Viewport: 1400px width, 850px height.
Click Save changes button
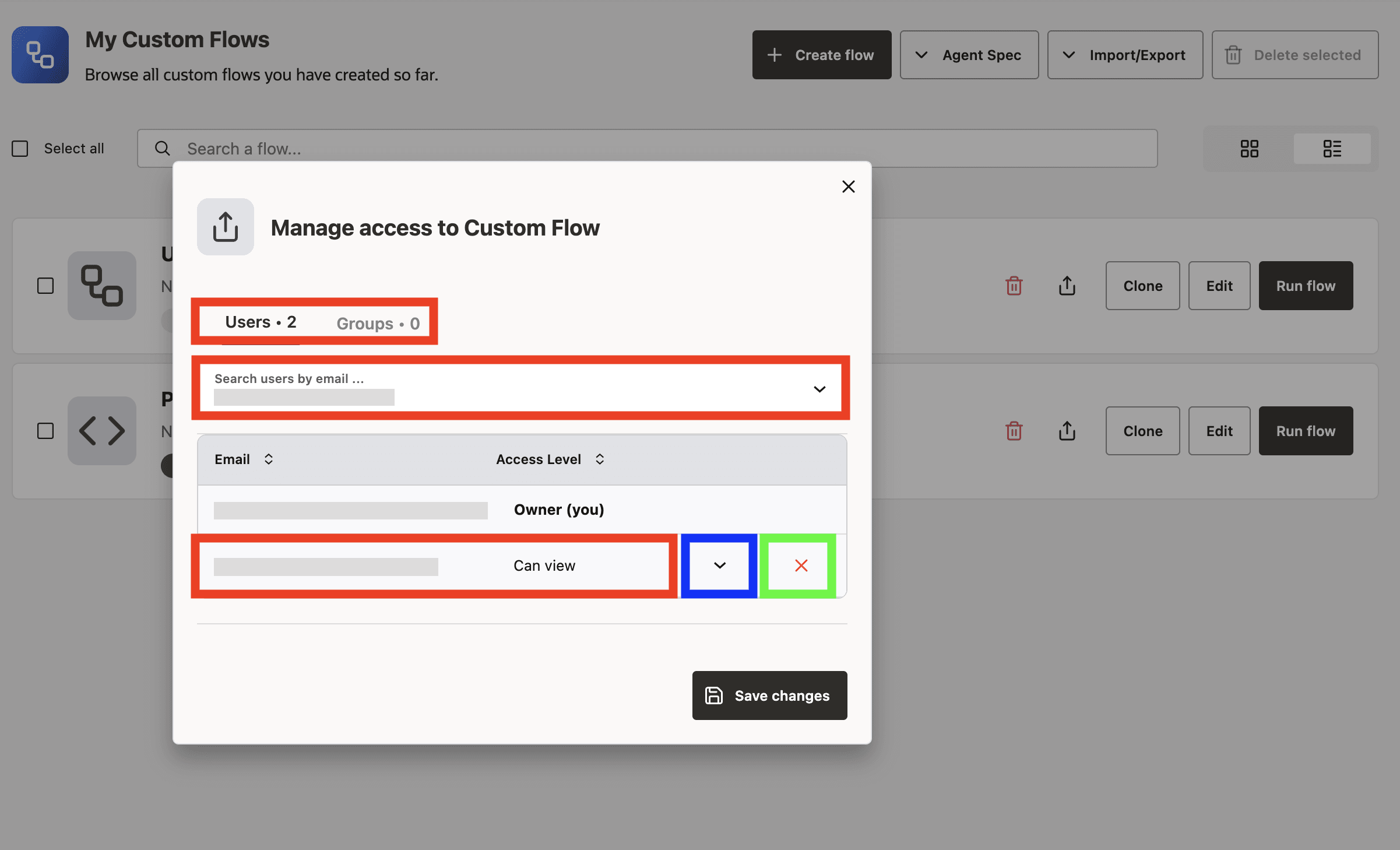(x=769, y=696)
